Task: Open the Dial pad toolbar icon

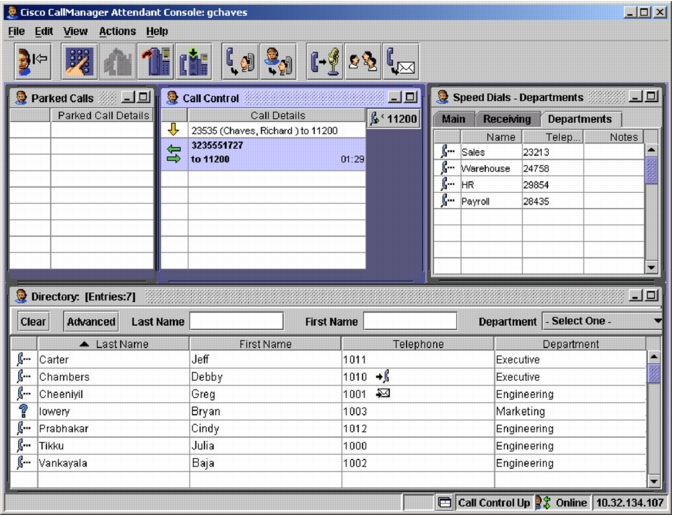Action: [79, 62]
